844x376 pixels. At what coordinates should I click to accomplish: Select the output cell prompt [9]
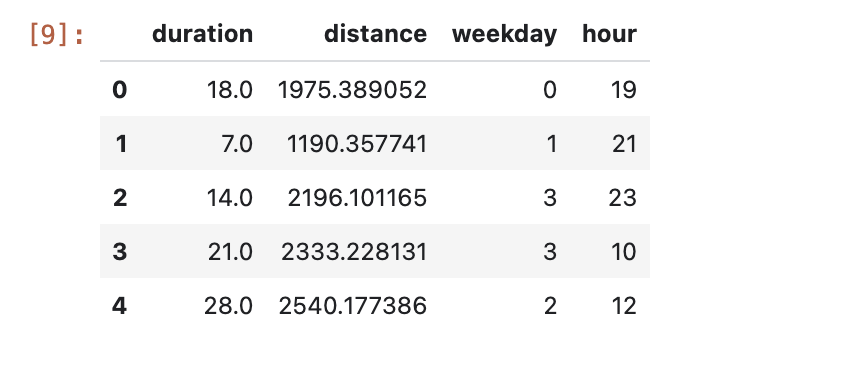57,35
